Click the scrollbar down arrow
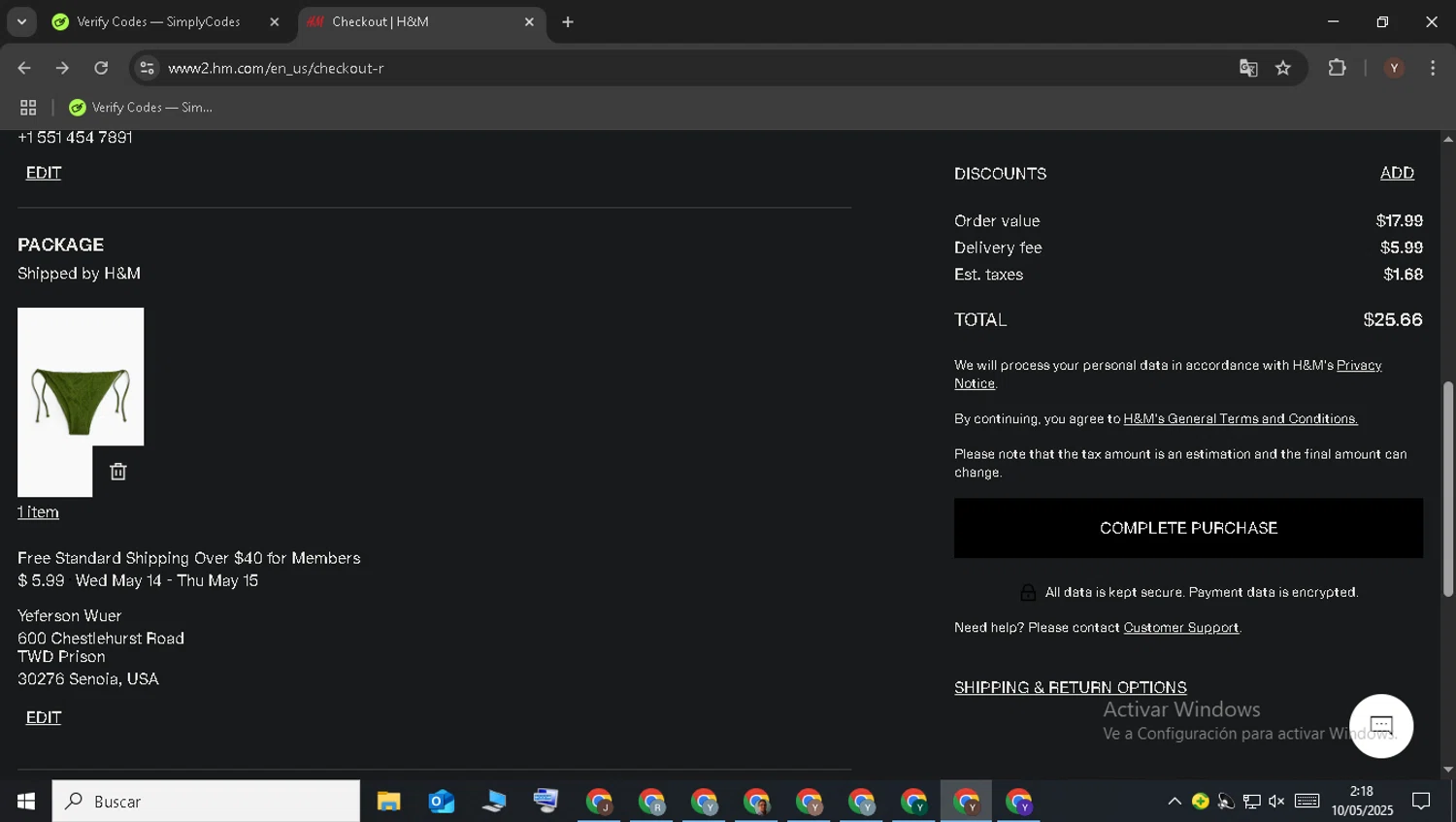 (1448, 770)
